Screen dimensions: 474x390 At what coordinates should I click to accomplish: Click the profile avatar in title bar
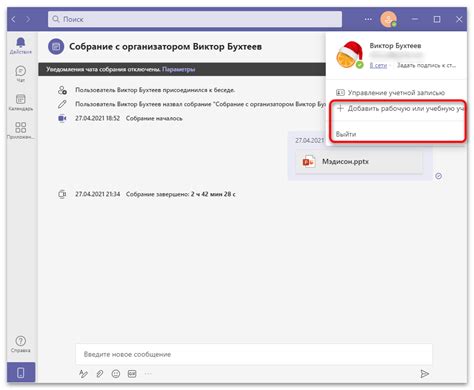(388, 19)
